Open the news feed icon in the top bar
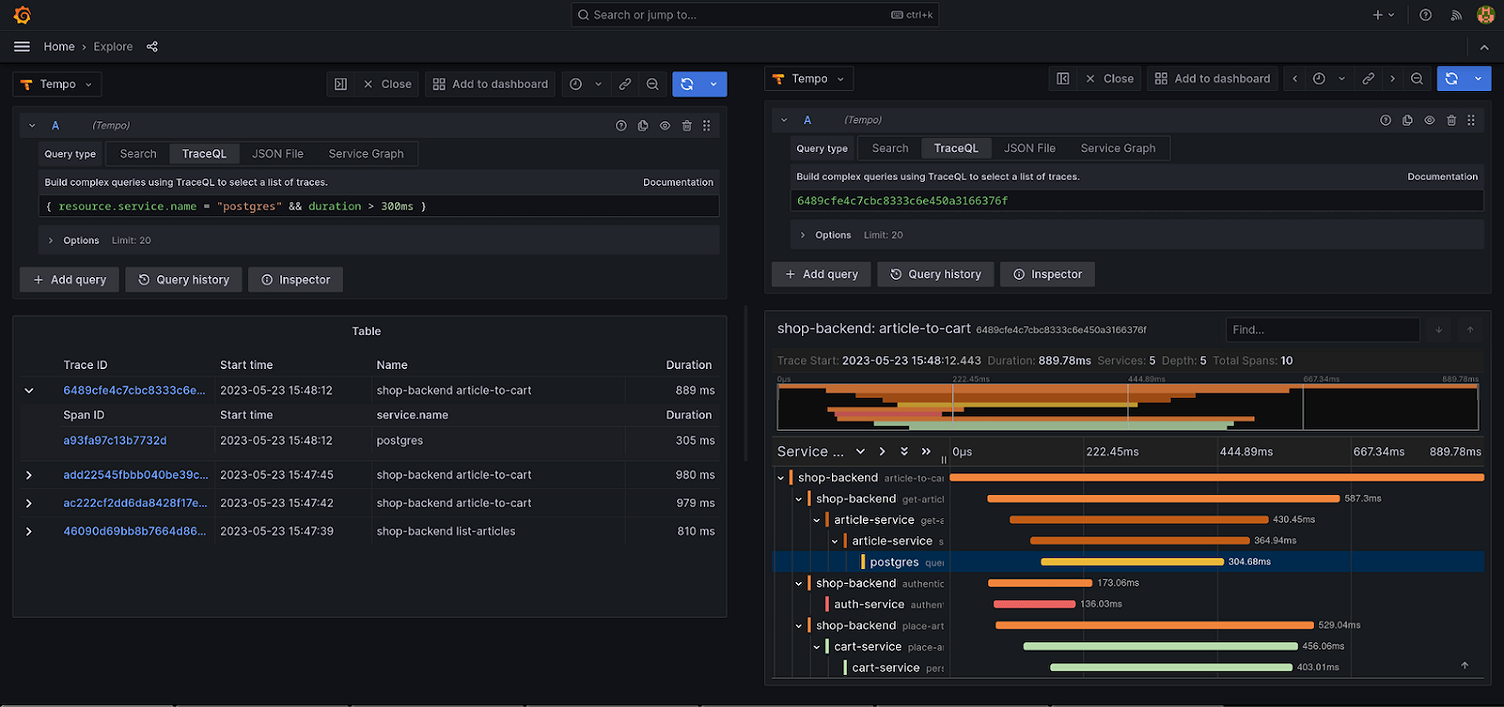This screenshot has height=707, width=1504. tap(1456, 14)
